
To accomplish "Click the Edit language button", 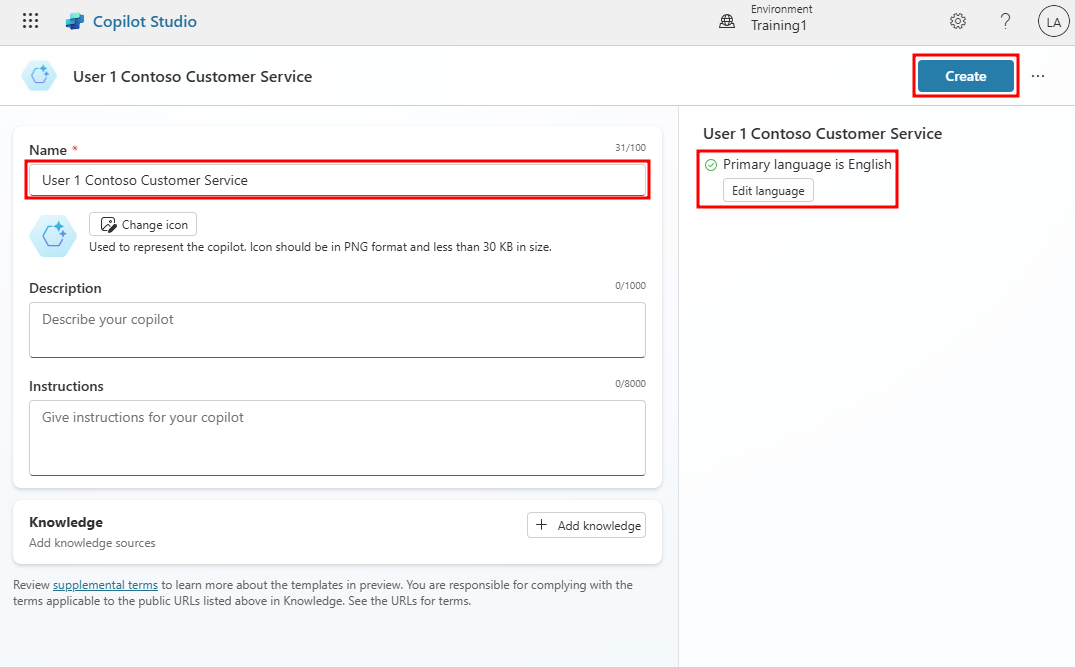I will [x=768, y=191].
